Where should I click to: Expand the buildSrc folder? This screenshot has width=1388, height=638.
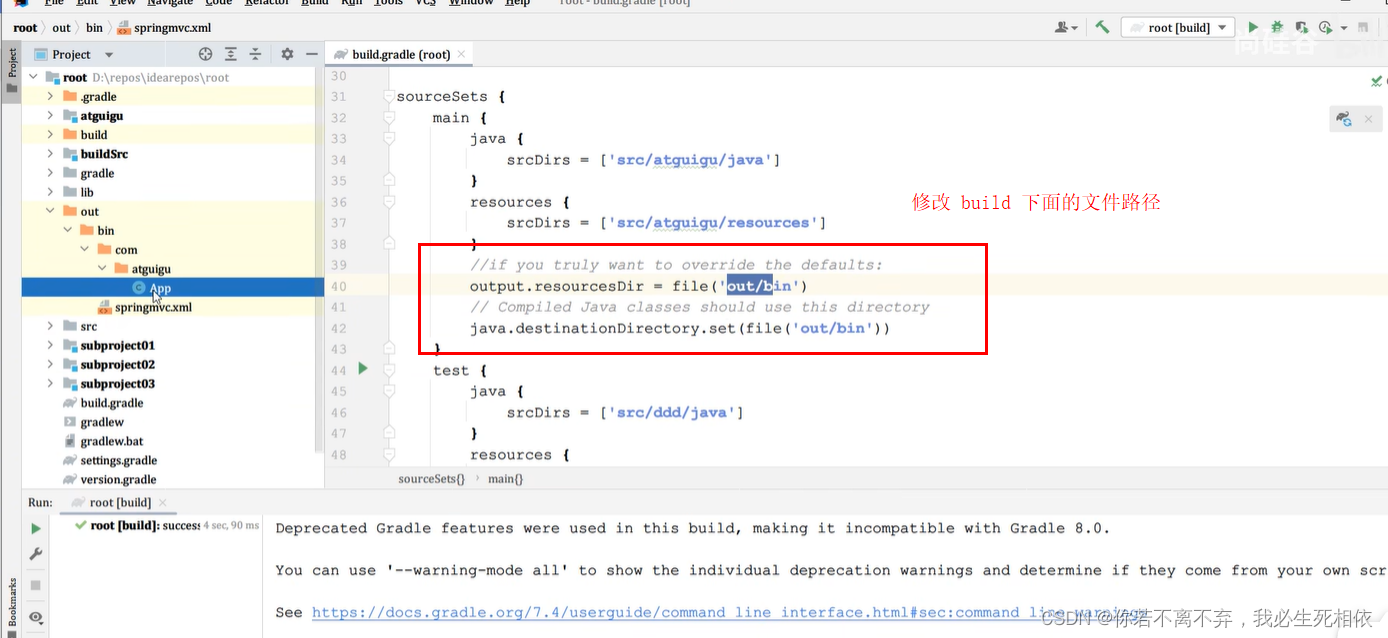(50, 154)
